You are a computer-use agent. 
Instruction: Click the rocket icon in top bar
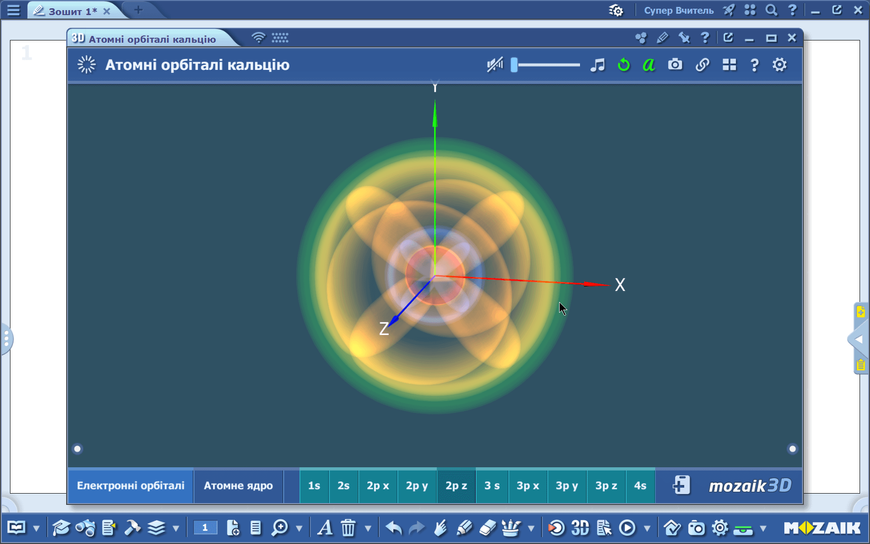(729, 10)
